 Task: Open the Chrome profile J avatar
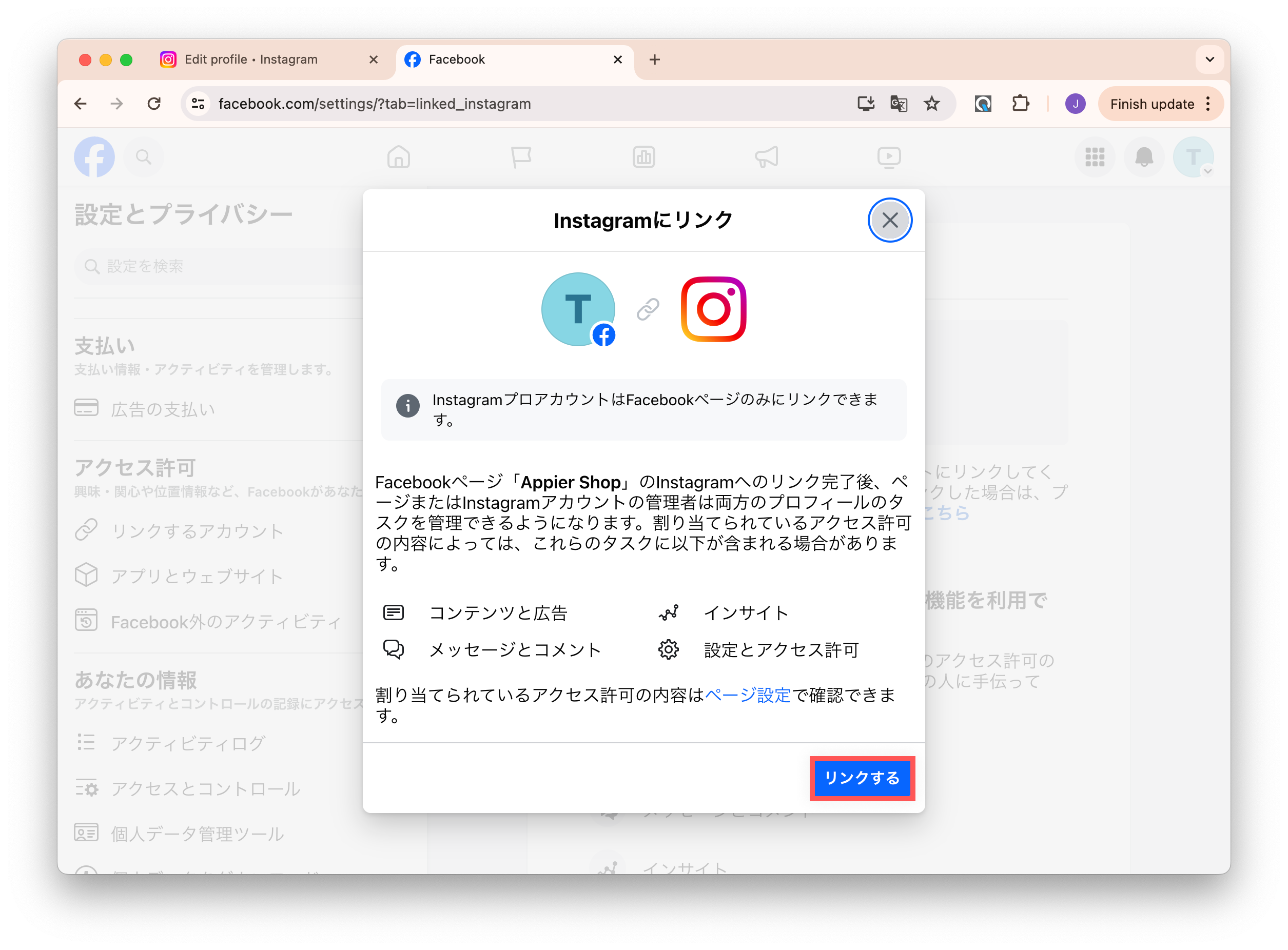click(1075, 104)
